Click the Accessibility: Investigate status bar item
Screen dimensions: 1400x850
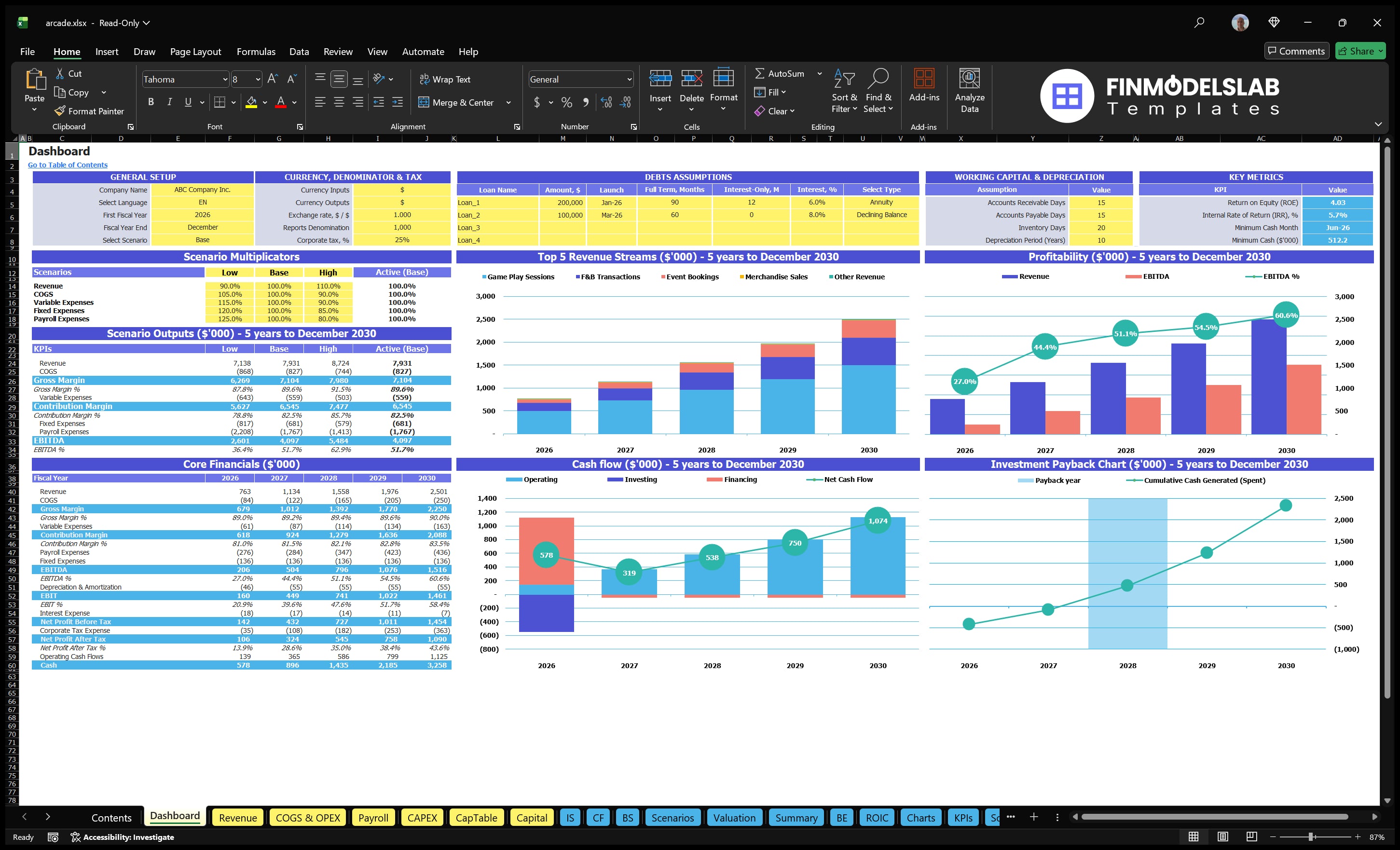[122, 837]
